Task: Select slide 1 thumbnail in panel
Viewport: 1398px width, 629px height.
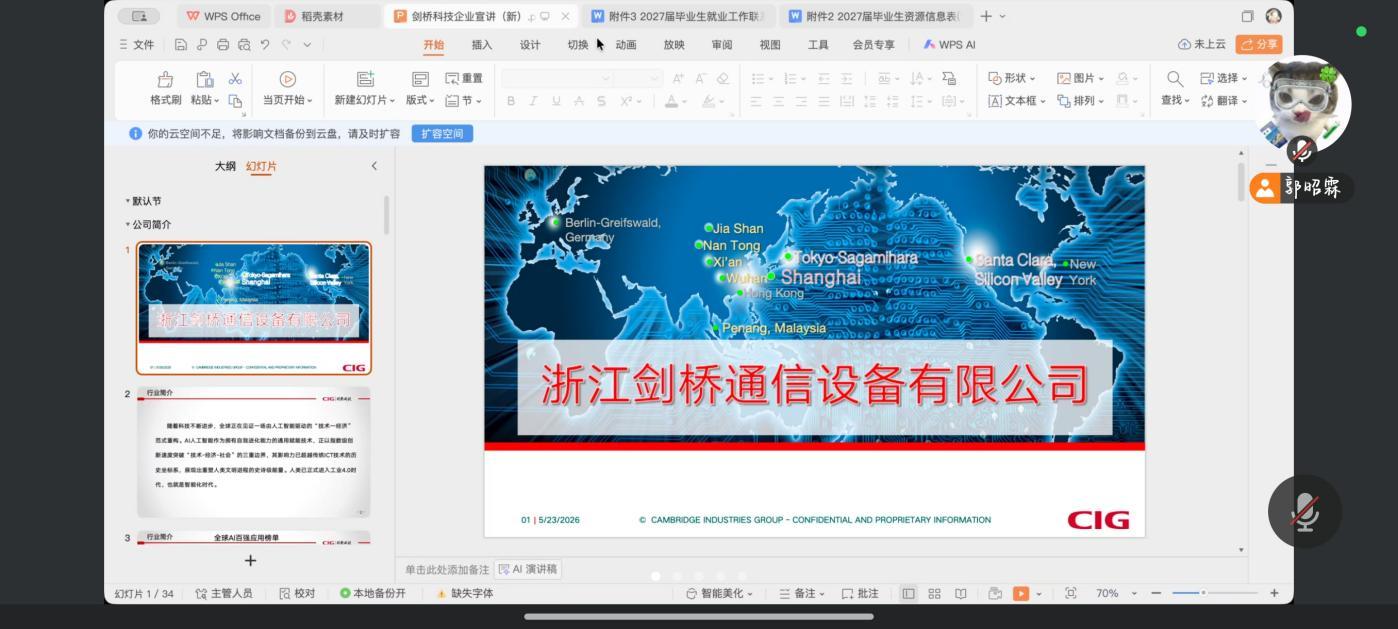Action: [254, 308]
